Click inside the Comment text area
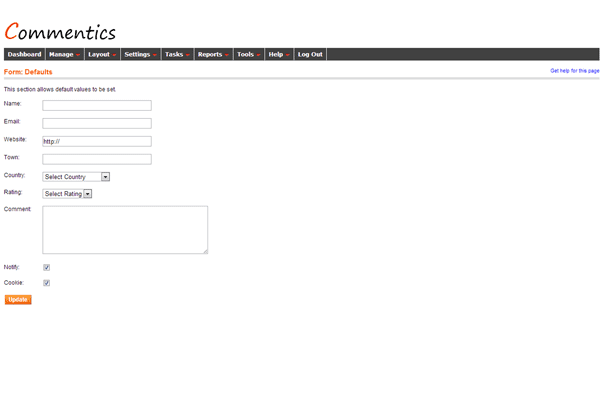This screenshot has height=400, width=600. pos(125,230)
